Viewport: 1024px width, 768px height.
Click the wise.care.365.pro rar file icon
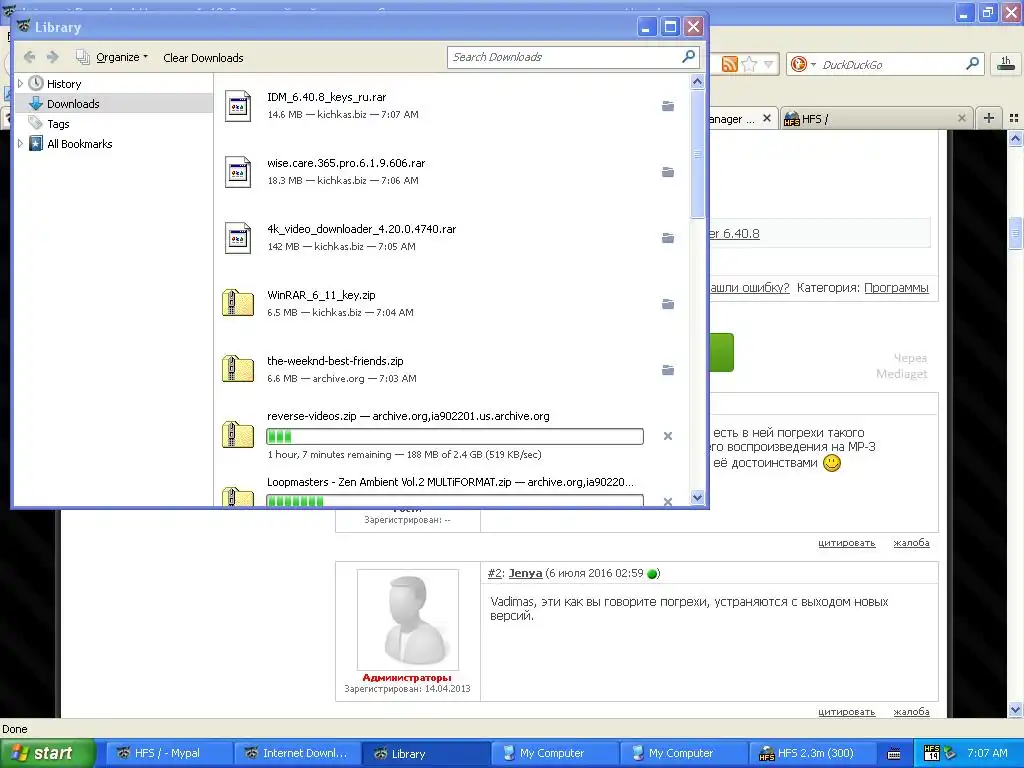point(238,172)
